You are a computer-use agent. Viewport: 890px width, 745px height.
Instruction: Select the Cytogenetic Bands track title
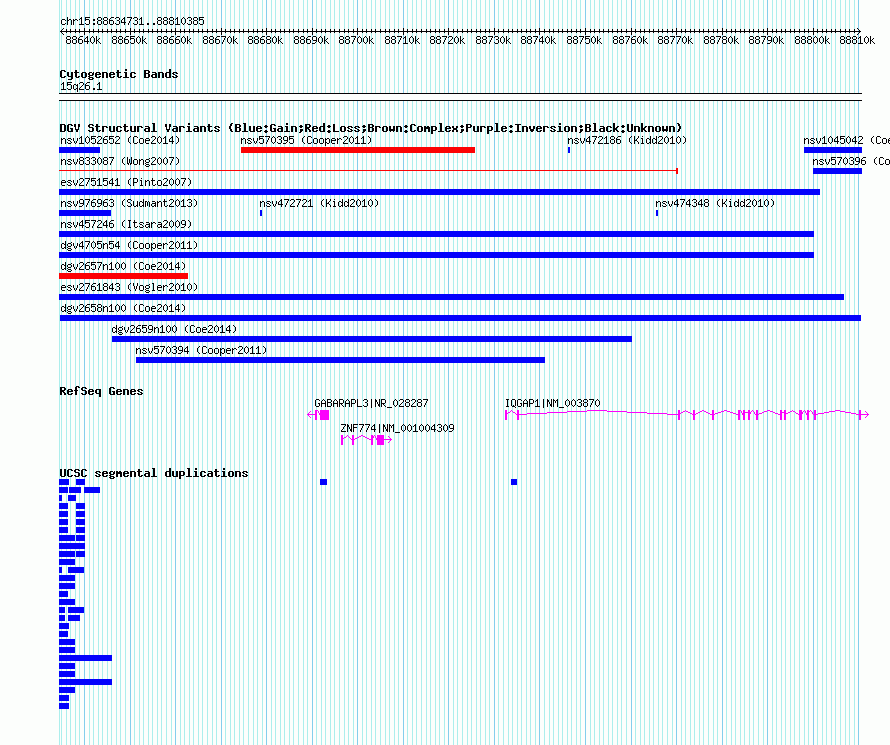119,74
